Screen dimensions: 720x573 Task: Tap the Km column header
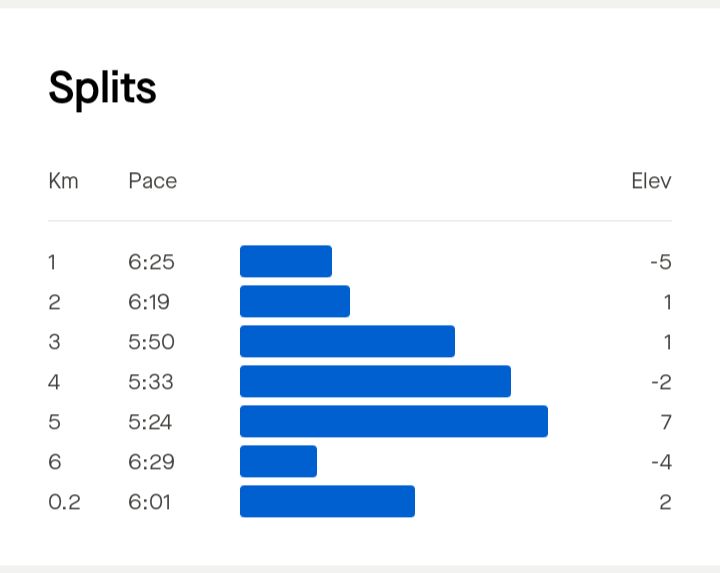63,181
